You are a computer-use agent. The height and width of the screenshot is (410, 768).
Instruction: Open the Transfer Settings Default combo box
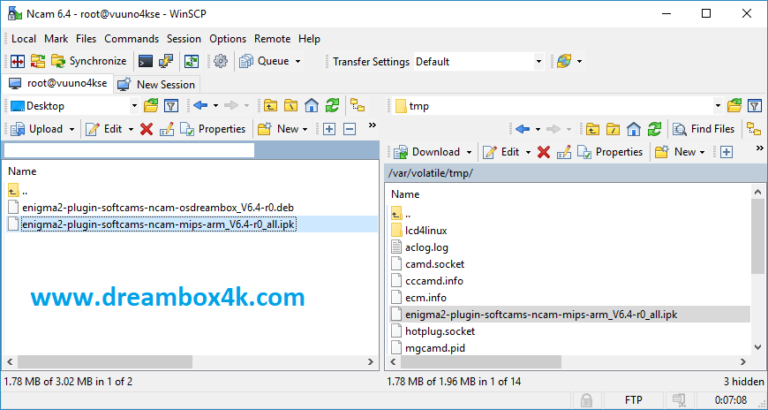pyautogui.click(x=479, y=62)
